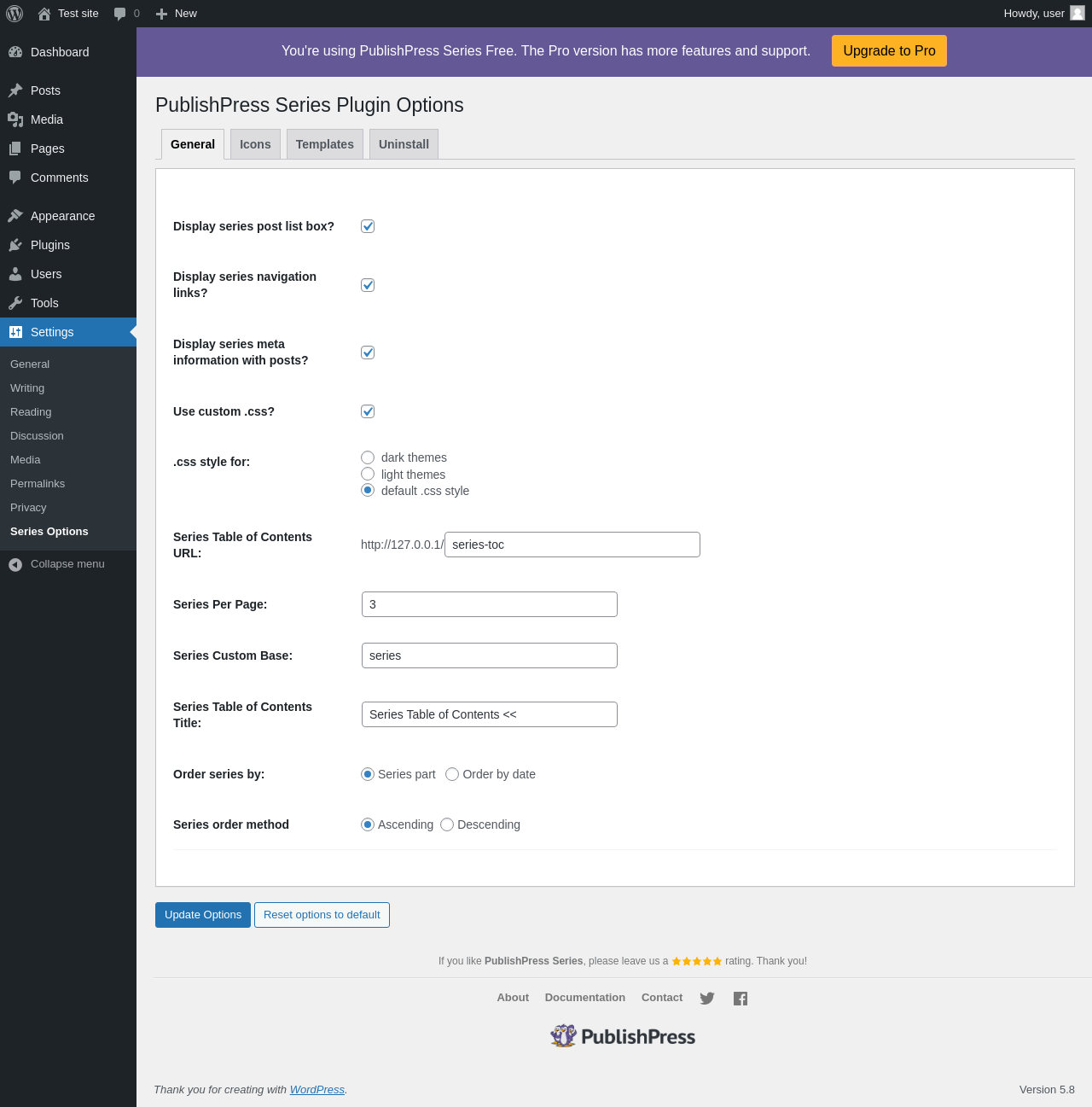The height and width of the screenshot is (1107, 1092).
Task: Click the Collapse menu arrow icon
Action: [15, 564]
